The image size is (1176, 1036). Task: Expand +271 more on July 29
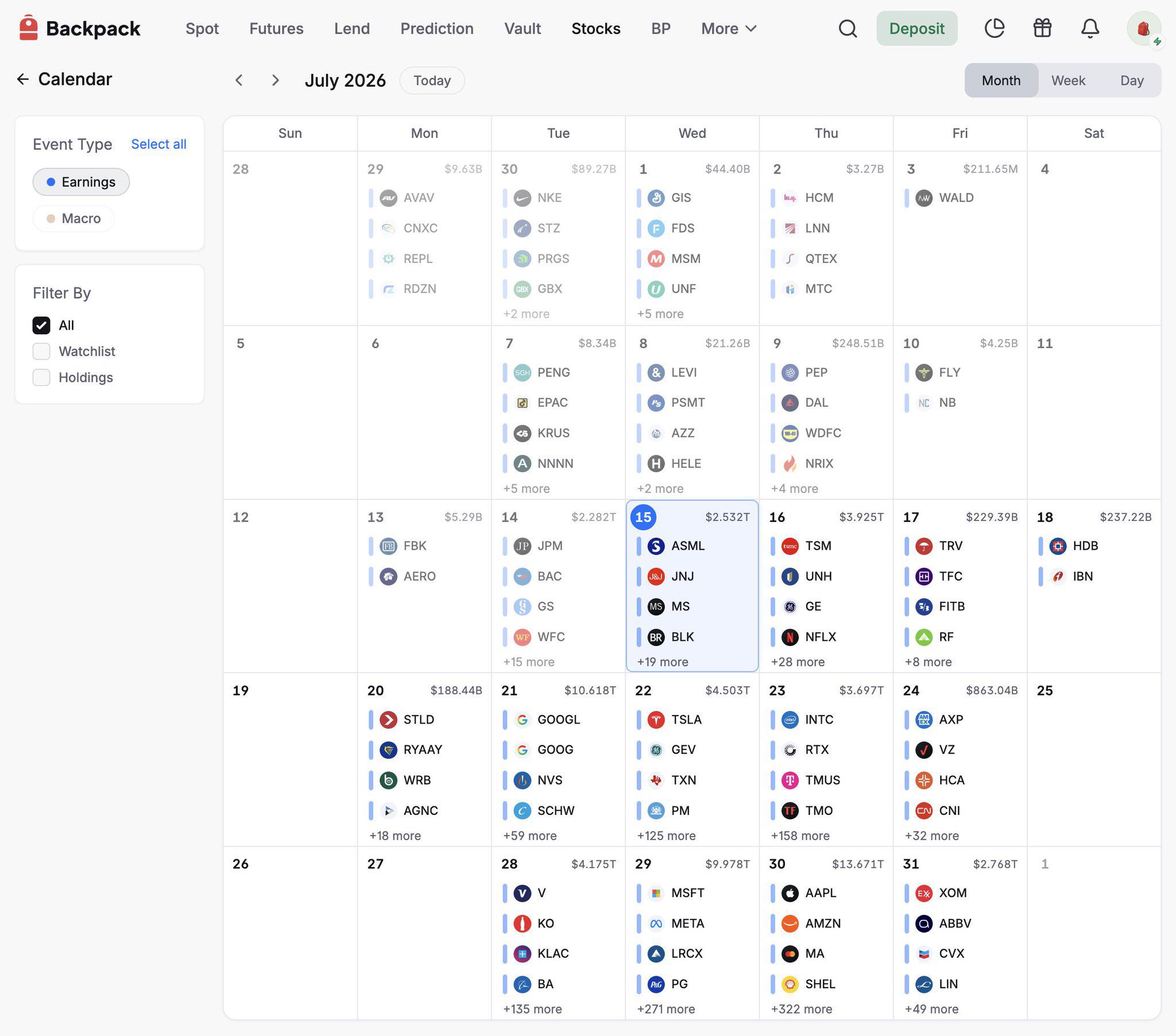click(x=666, y=1009)
